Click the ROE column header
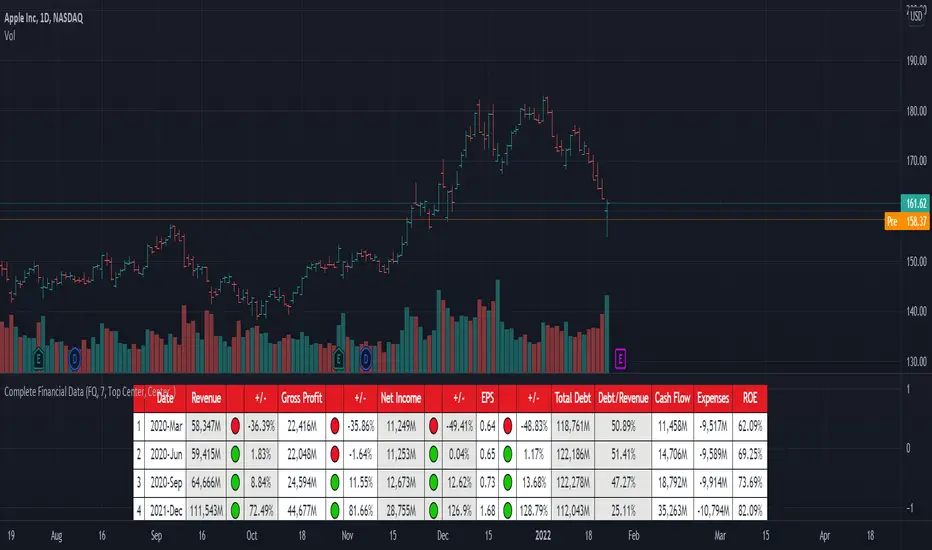932x550 pixels. point(750,398)
